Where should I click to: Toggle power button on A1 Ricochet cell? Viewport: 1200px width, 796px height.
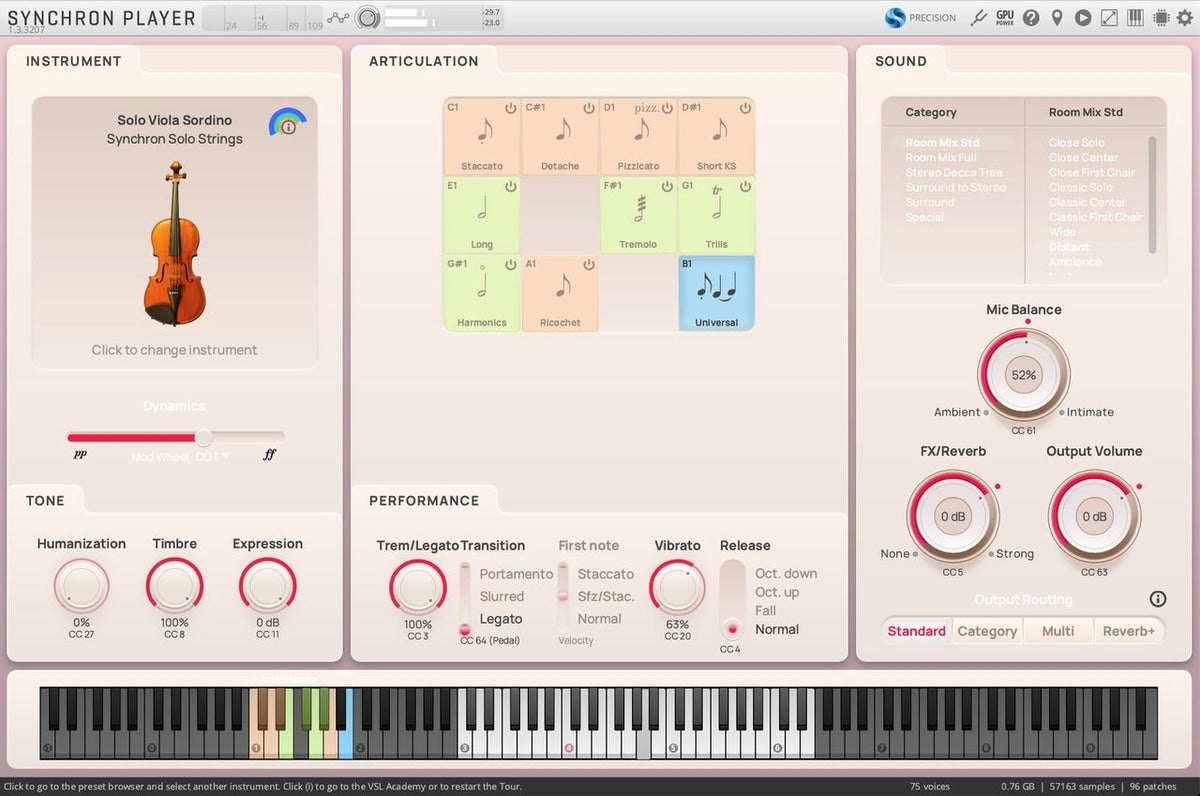tap(588, 264)
